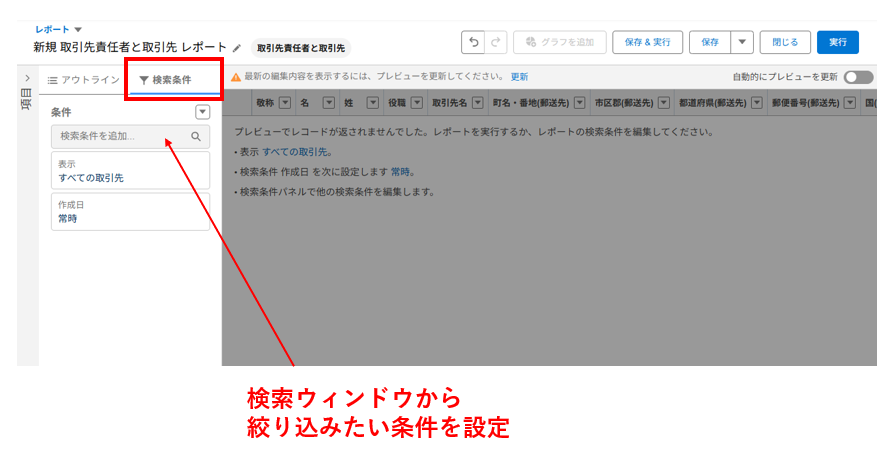
Task: Click the グラフを追加 button
Action: [560, 43]
